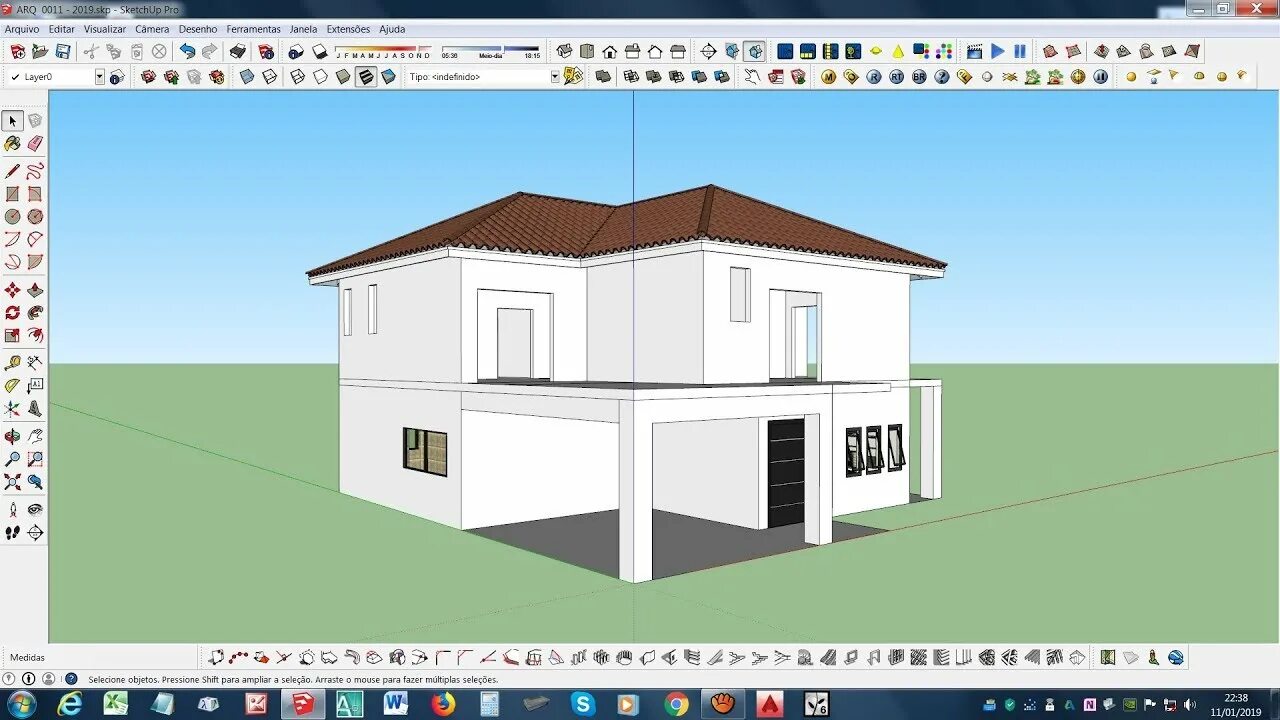Screen dimensions: 1280x720
Task: Choose the Circle tool
Action: pos(13,216)
